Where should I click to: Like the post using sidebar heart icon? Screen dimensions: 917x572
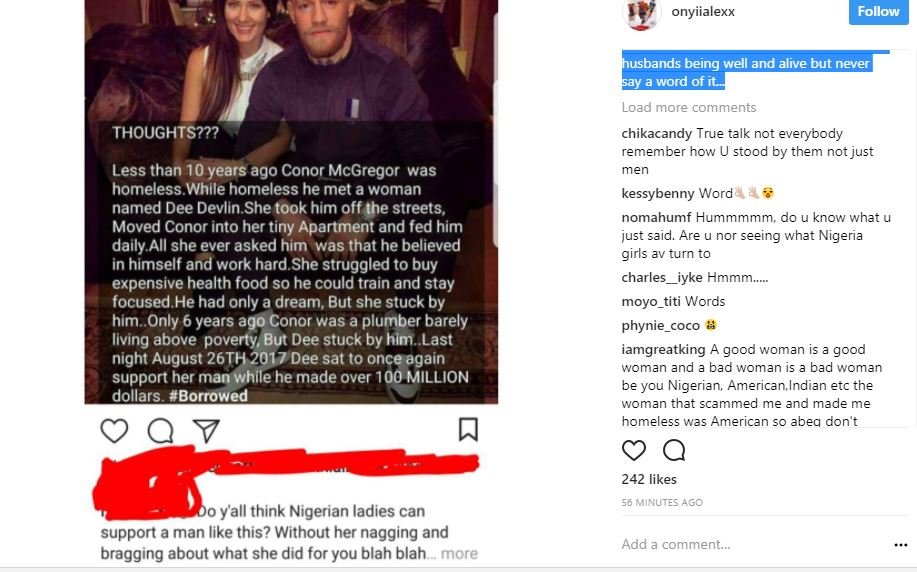(x=634, y=450)
